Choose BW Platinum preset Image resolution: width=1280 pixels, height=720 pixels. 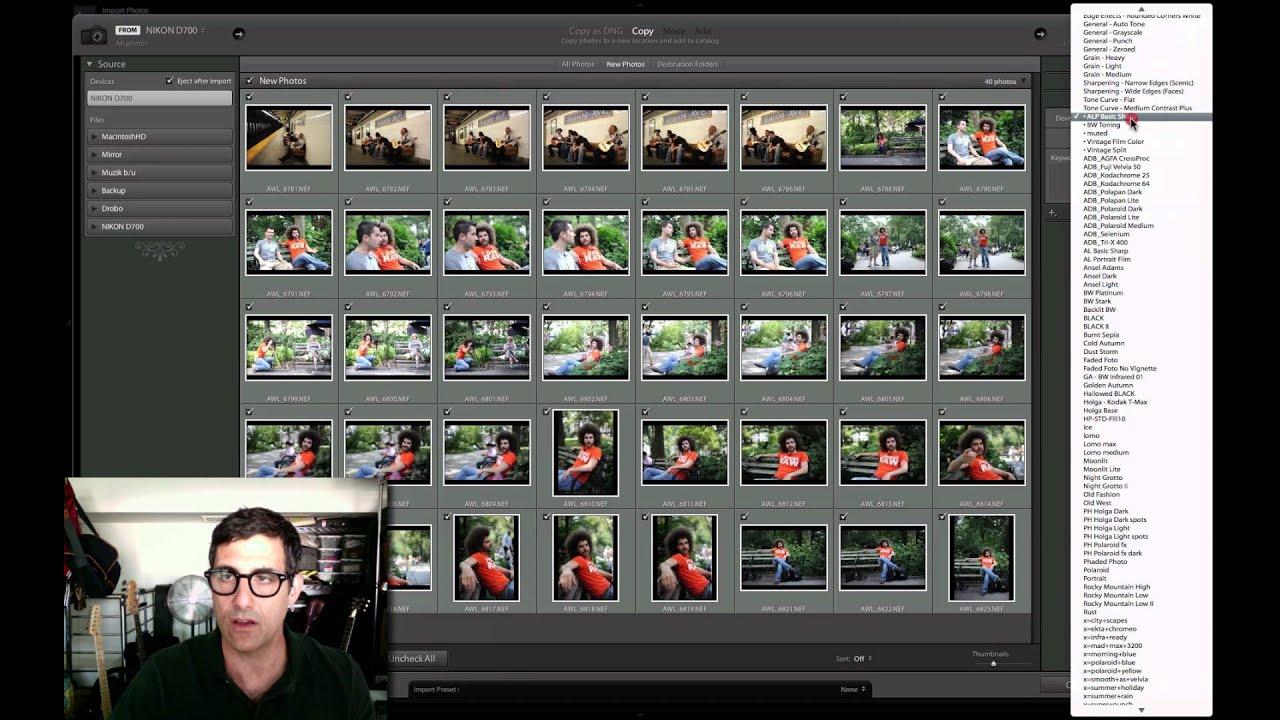[1103, 293]
